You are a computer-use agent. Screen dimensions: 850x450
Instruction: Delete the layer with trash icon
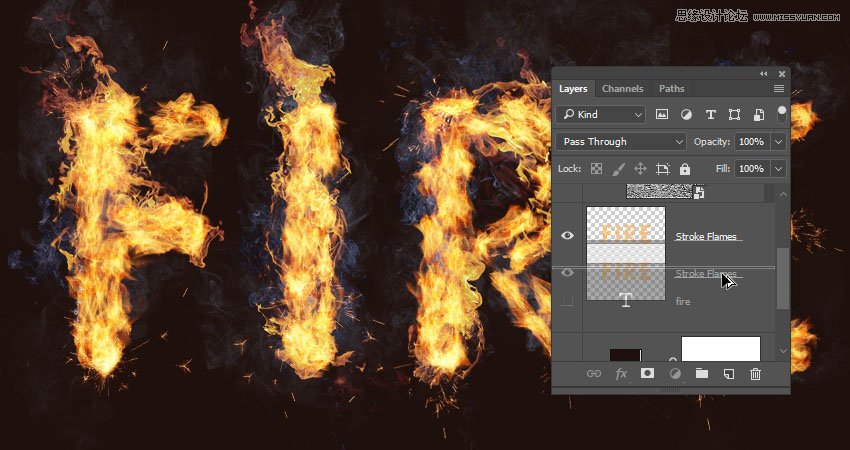755,373
